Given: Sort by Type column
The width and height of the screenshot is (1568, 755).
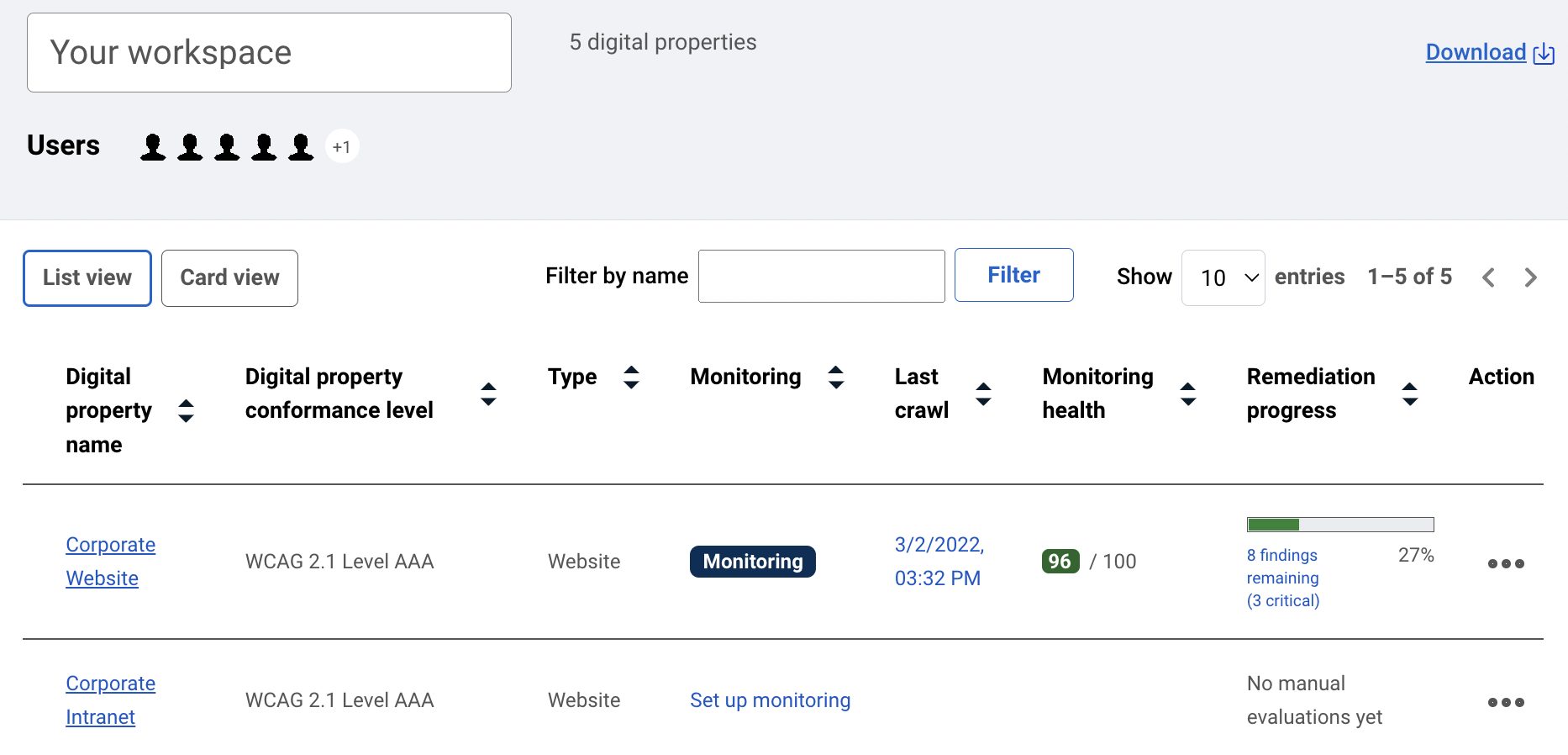Looking at the screenshot, I should (631, 377).
